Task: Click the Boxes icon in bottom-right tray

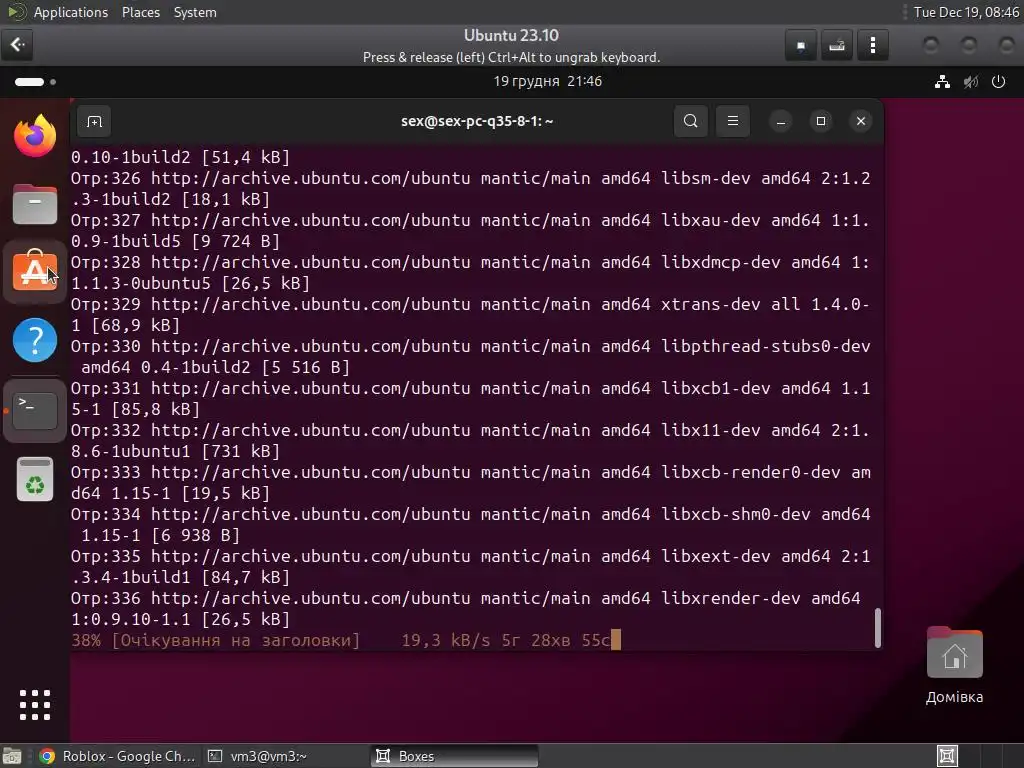Action: tap(947, 756)
